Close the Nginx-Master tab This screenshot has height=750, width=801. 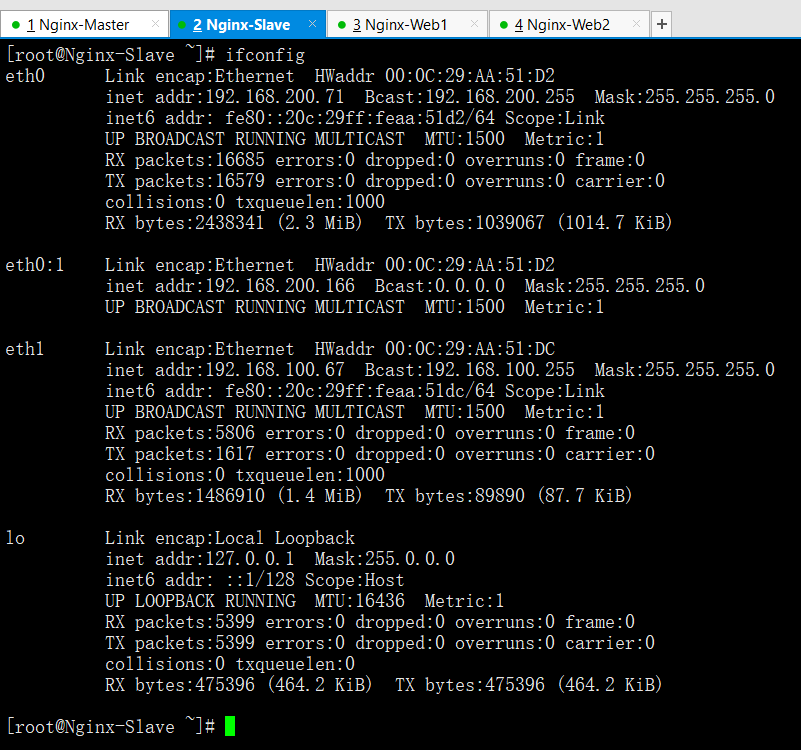[155, 24]
